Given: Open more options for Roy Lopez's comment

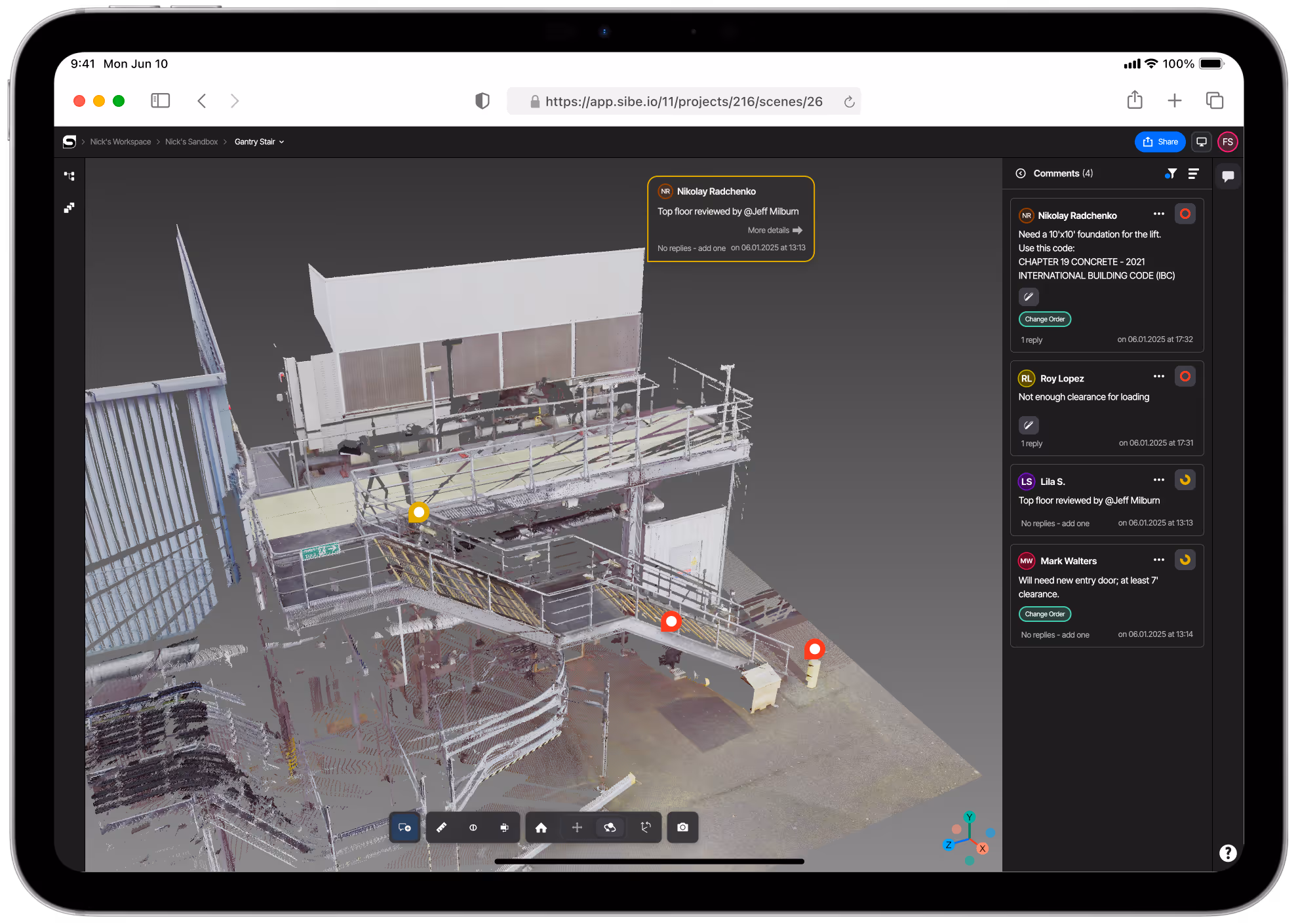Looking at the screenshot, I should pos(1159,377).
